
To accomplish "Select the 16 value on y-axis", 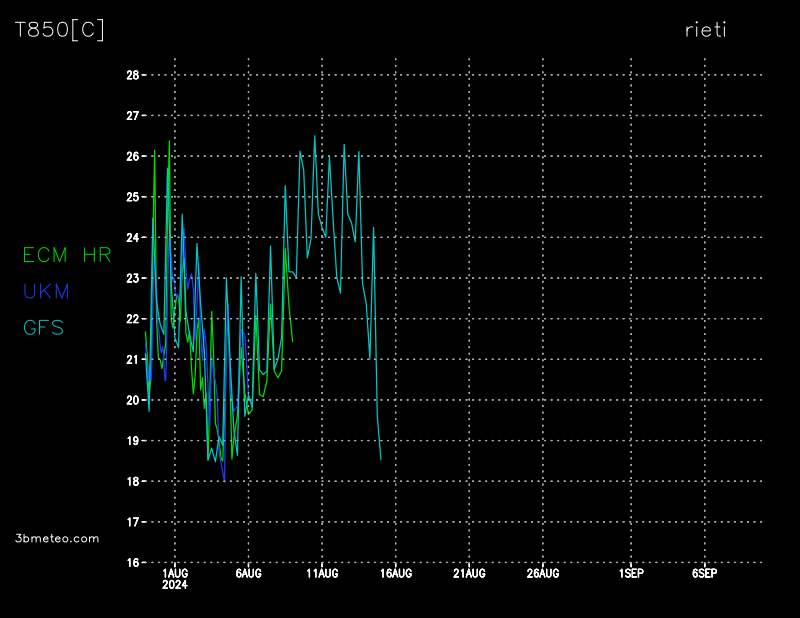I will (132, 563).
